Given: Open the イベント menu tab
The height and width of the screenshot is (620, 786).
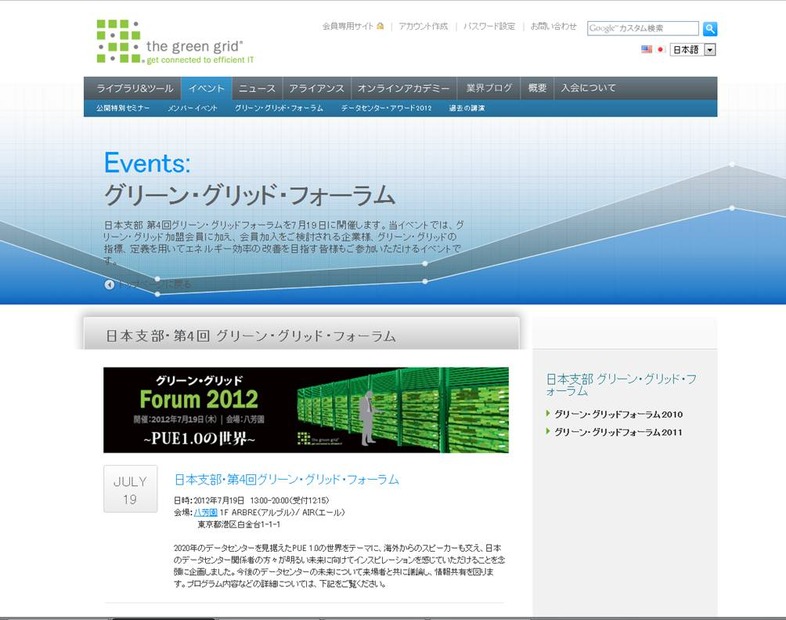Looking at the screenshot, I should [207, 88].
